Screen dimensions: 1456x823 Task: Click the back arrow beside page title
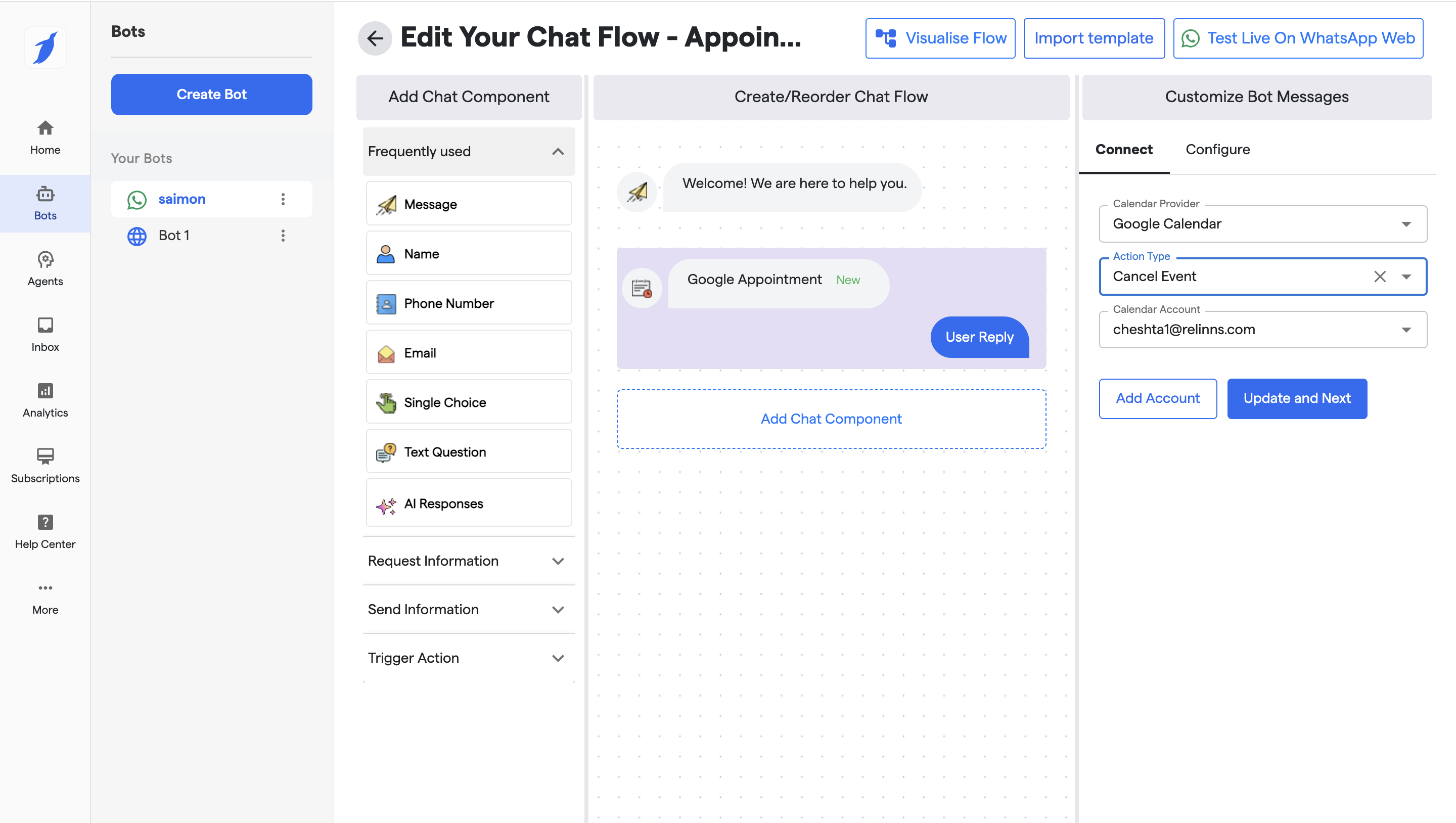click(x=375, y=38)
